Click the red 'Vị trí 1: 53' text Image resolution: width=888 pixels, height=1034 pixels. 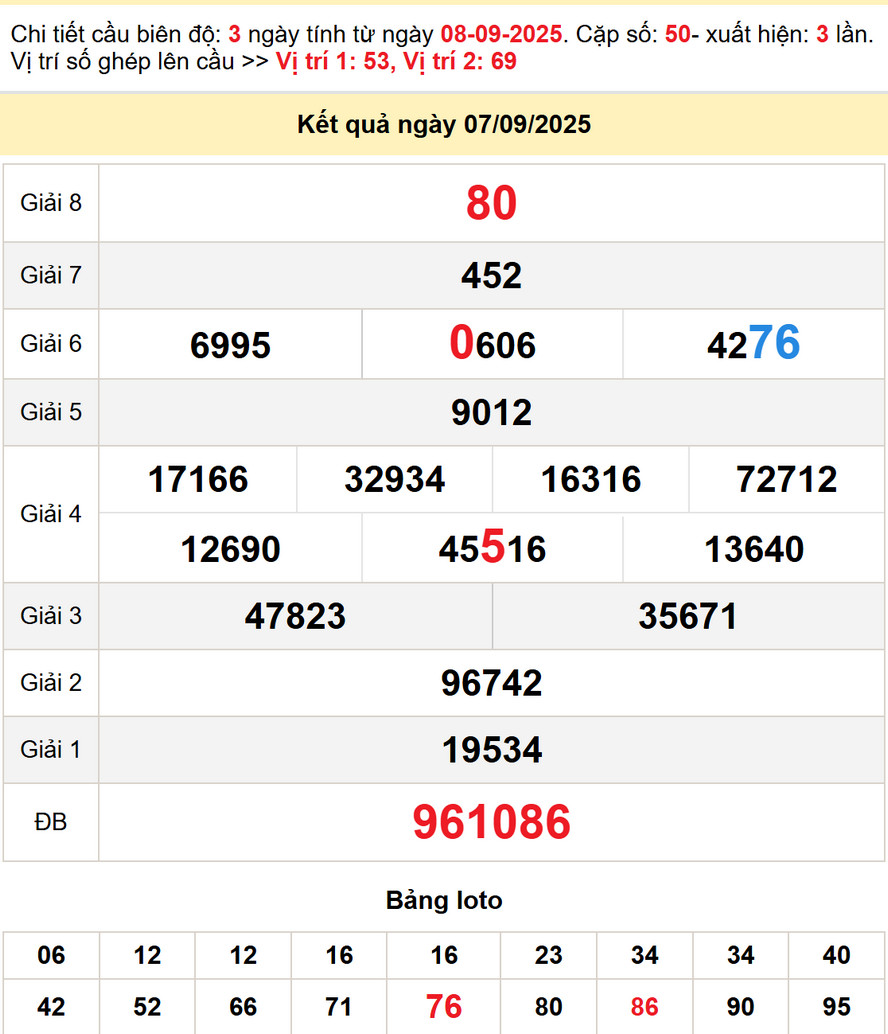point(332,62)
